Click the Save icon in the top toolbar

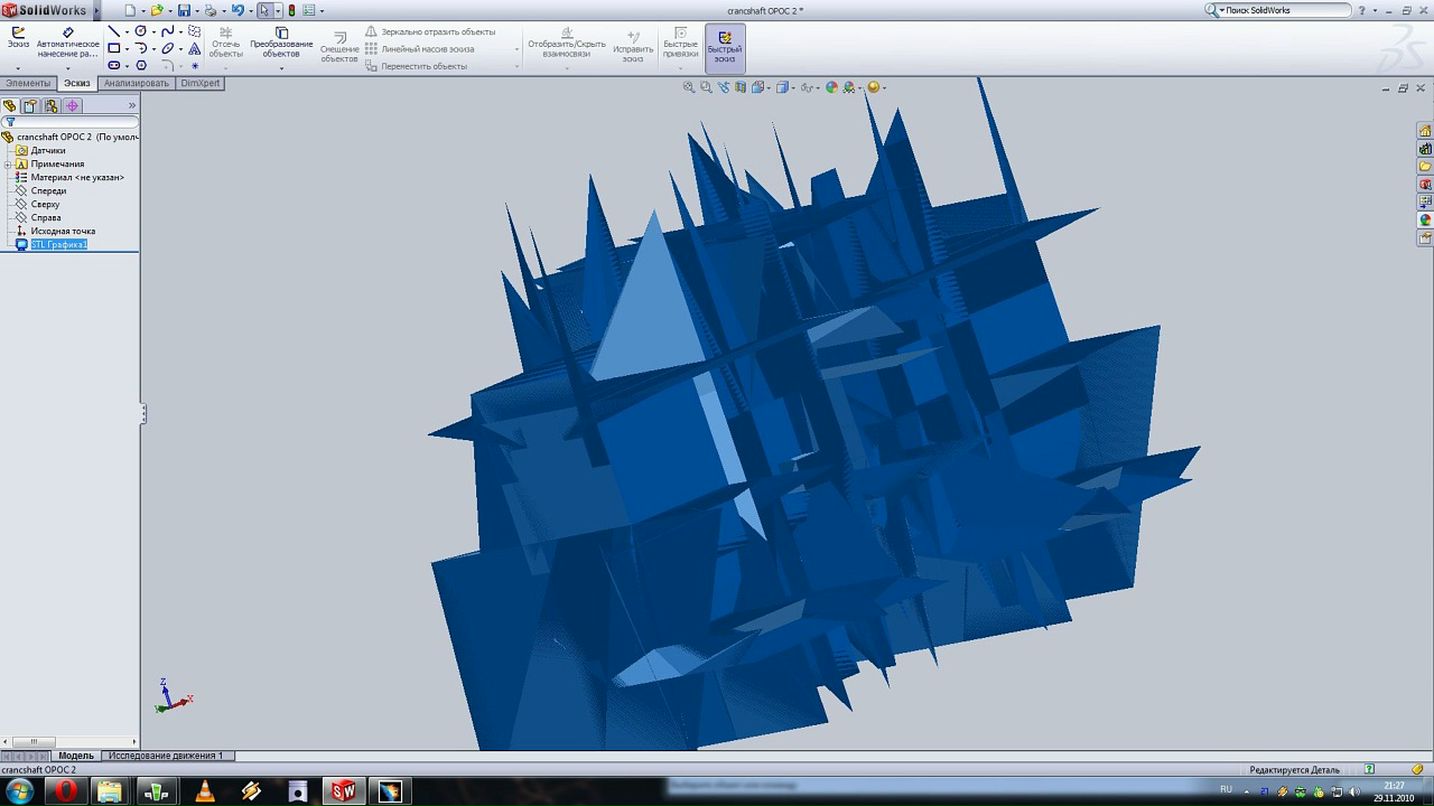point(184,11)
